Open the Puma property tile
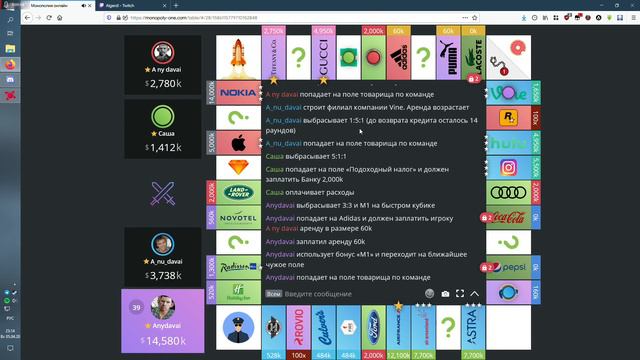The image size is (640, 360). coord(448,57)
